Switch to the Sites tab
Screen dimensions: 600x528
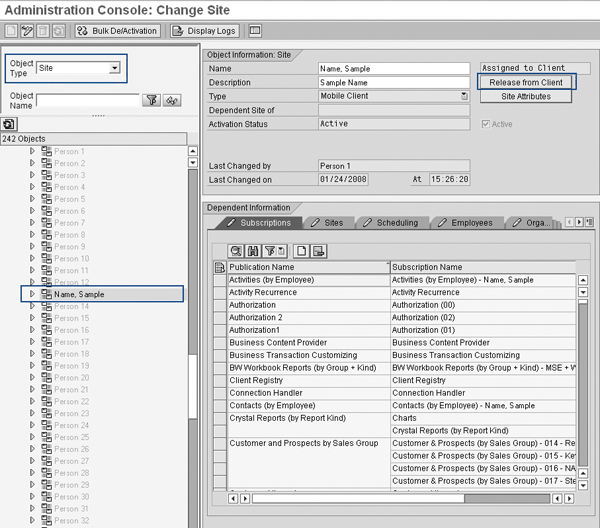[331, 222]
